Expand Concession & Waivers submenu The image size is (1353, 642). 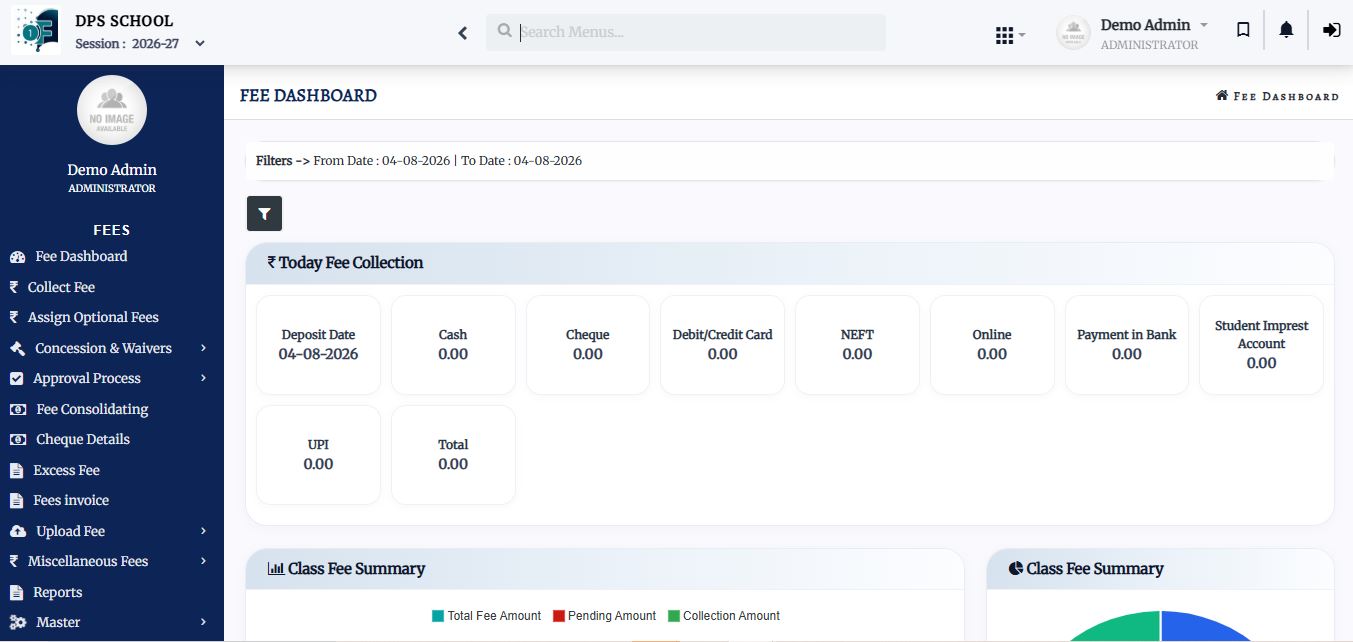pos(112,348)
